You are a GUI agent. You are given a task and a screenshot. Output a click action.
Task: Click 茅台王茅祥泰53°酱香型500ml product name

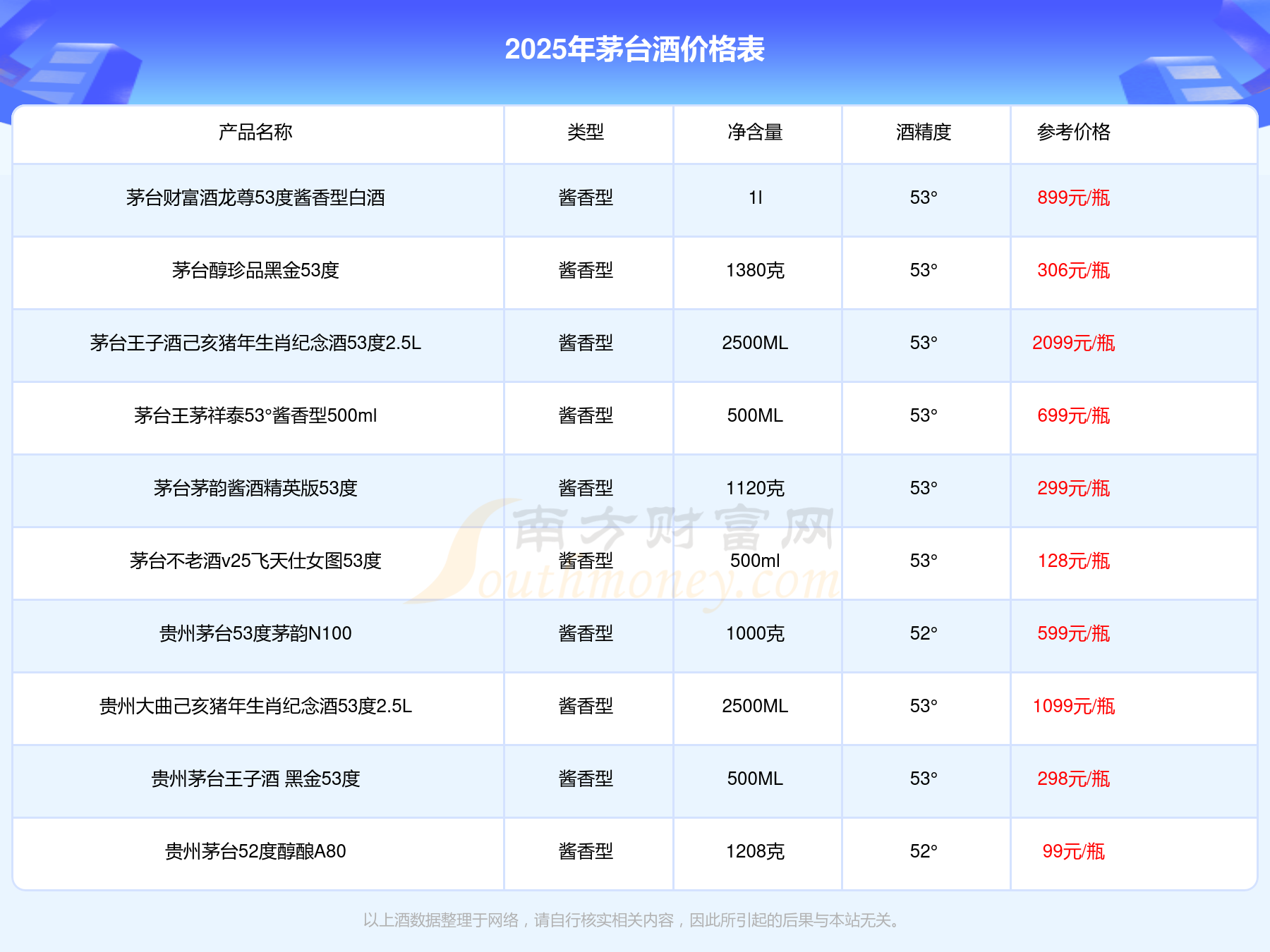pos(255,415)
